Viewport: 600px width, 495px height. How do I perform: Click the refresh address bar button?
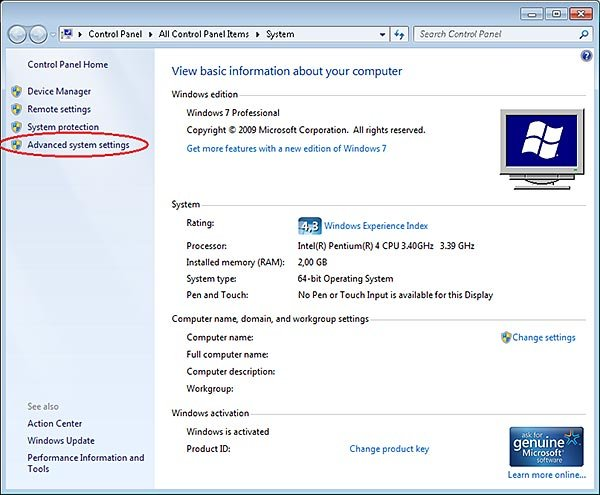tap(399, 34)
